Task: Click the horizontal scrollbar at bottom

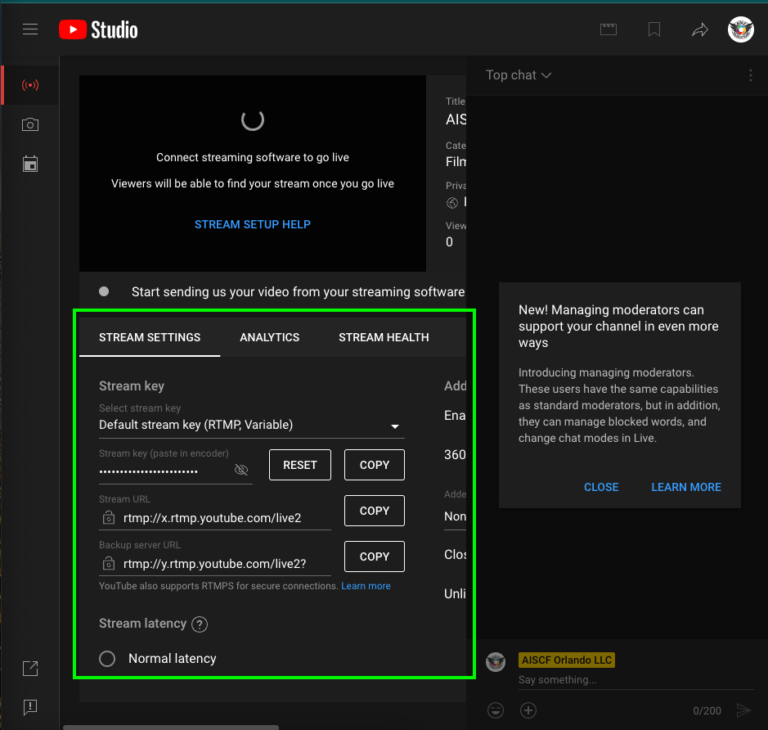Action: (171, 727)
